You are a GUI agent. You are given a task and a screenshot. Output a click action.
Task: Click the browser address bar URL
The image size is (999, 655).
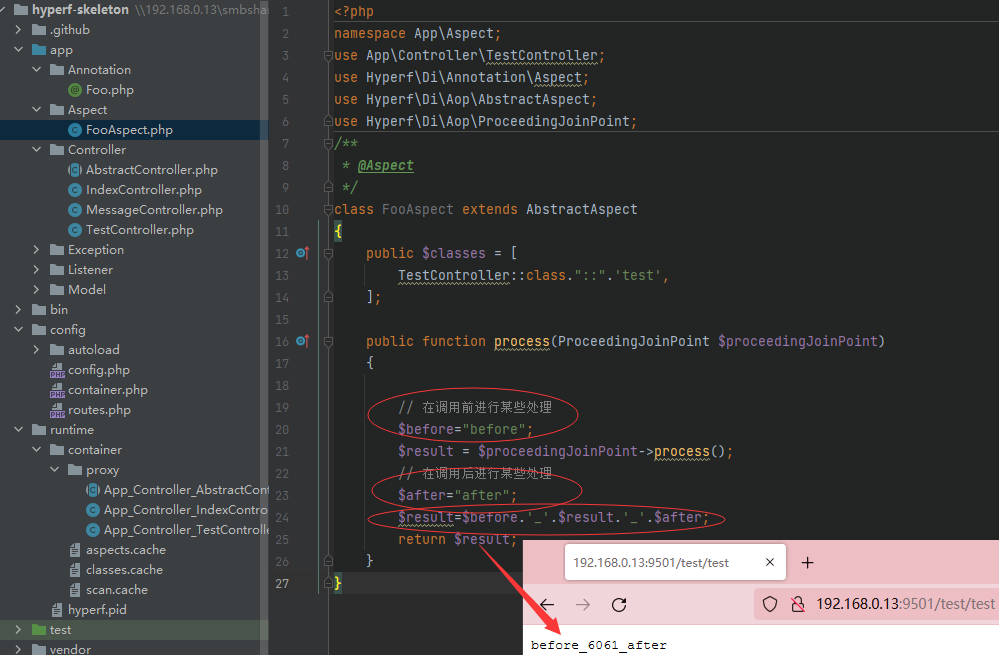pyautogui.click(x=905, y=604)
